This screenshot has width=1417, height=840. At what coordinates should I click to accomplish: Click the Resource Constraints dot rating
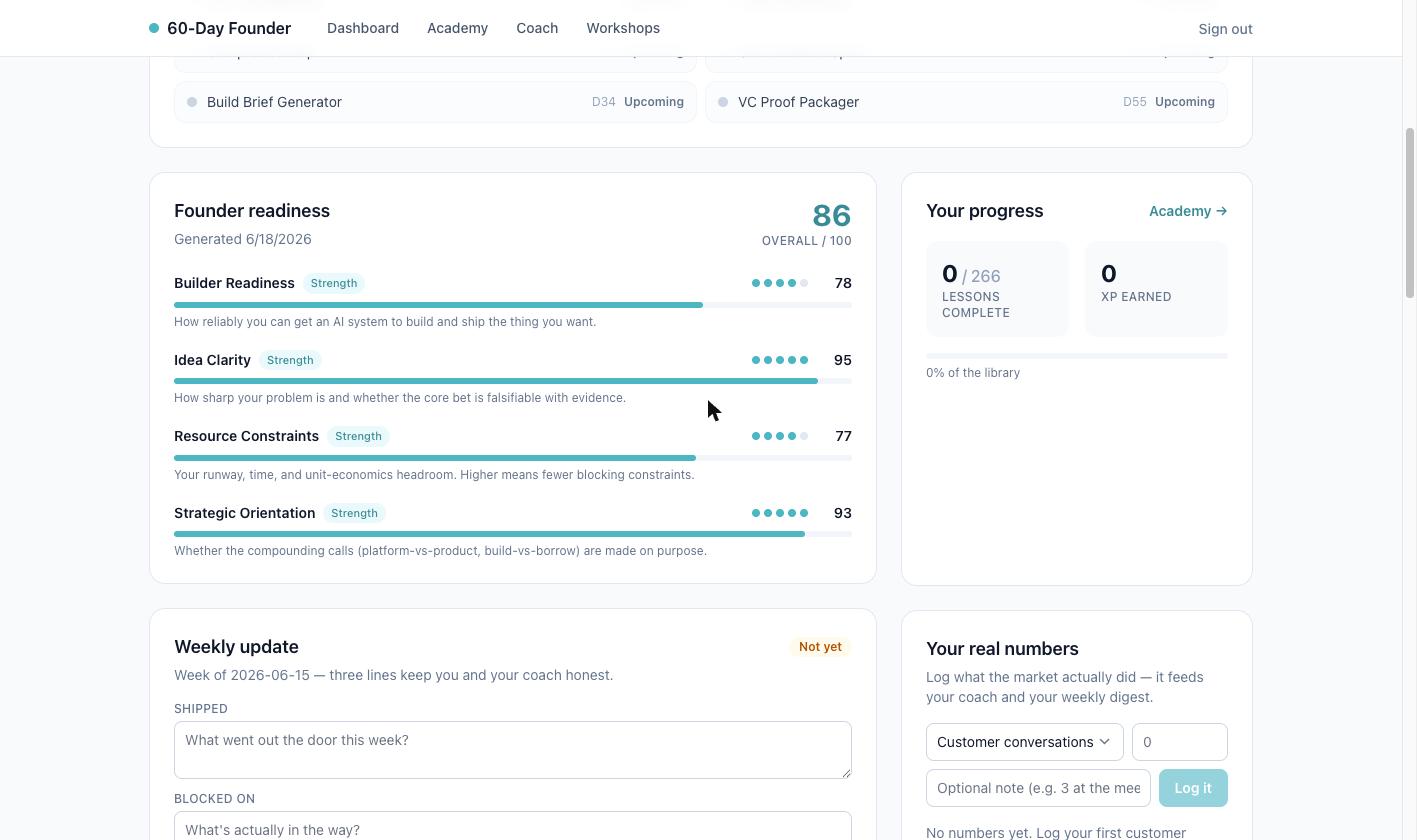click(780, 436)
